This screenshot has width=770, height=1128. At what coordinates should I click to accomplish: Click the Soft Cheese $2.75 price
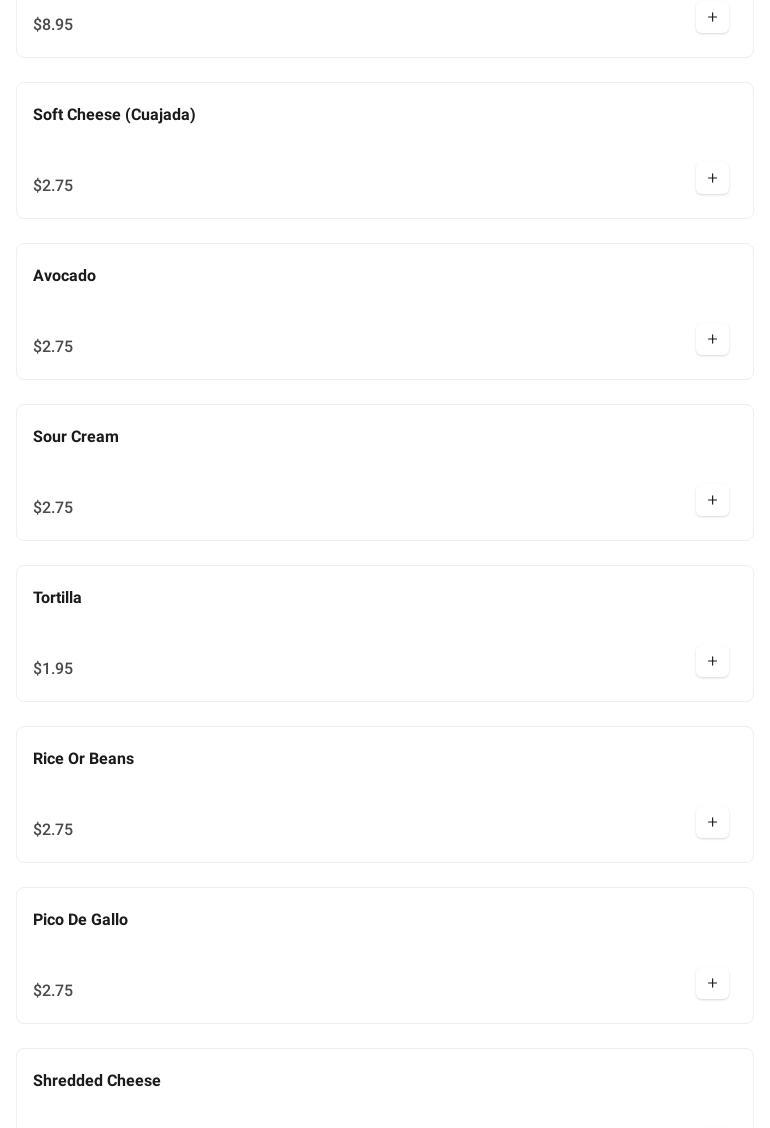coord(53,186)
